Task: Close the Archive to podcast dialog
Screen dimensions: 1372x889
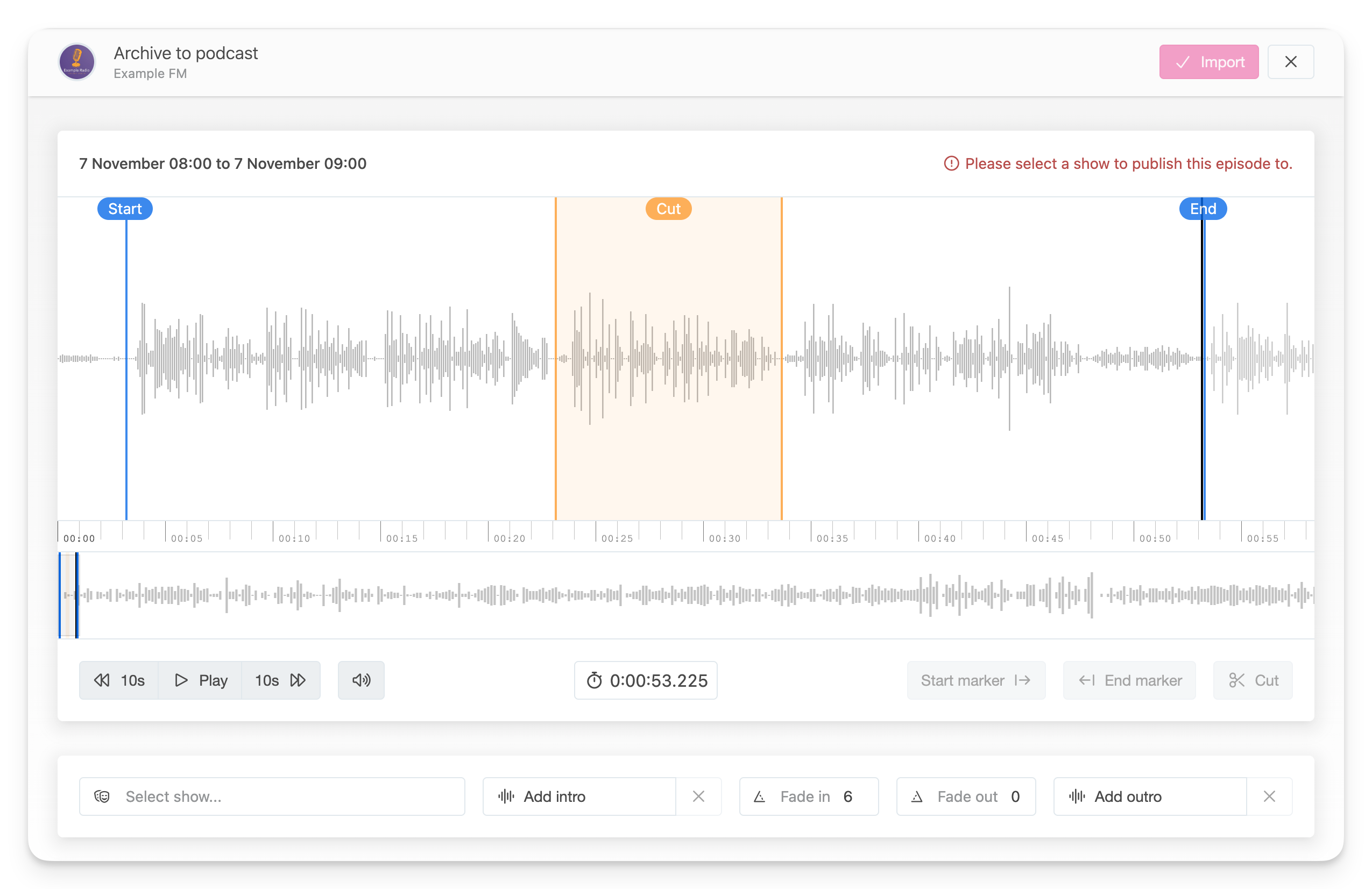Action: pyautogui.click(x=1290, y=62)
